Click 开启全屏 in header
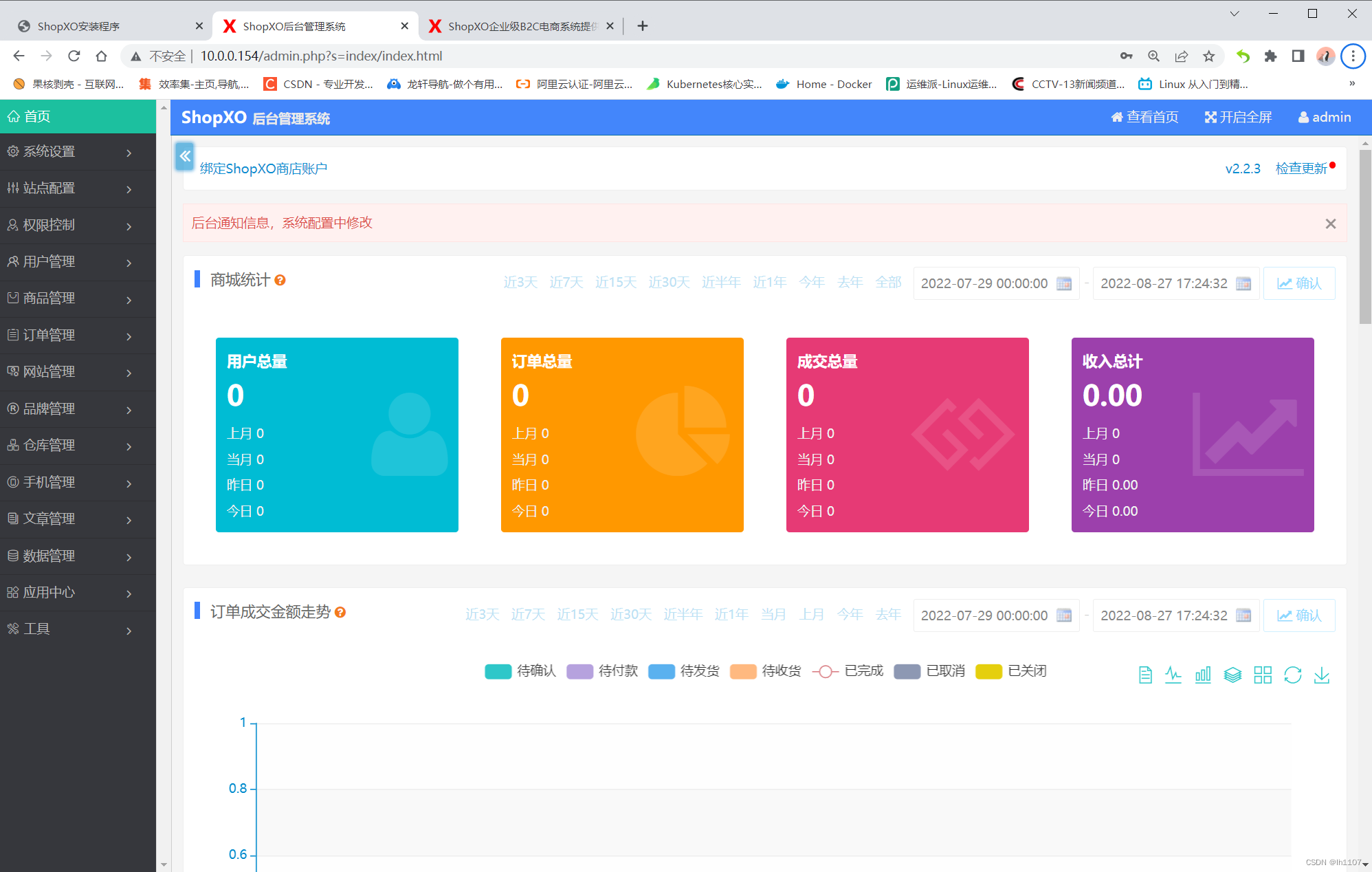The height and width of the screenshot is (872, 1372). (x=1238, y=118)
